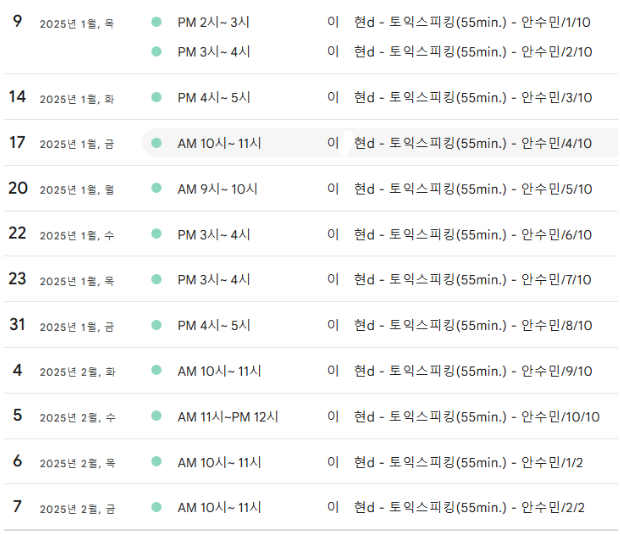Open day 20, January Monday
620x534 pixels.
[18, 188]
